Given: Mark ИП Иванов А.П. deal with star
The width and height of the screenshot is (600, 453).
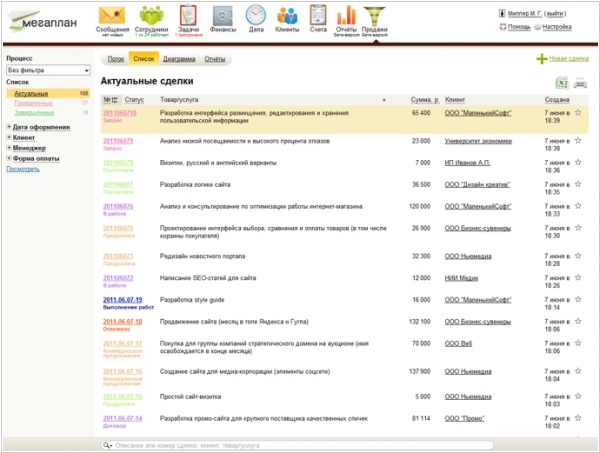Looking at the screenshot, I should pos(578,162).
